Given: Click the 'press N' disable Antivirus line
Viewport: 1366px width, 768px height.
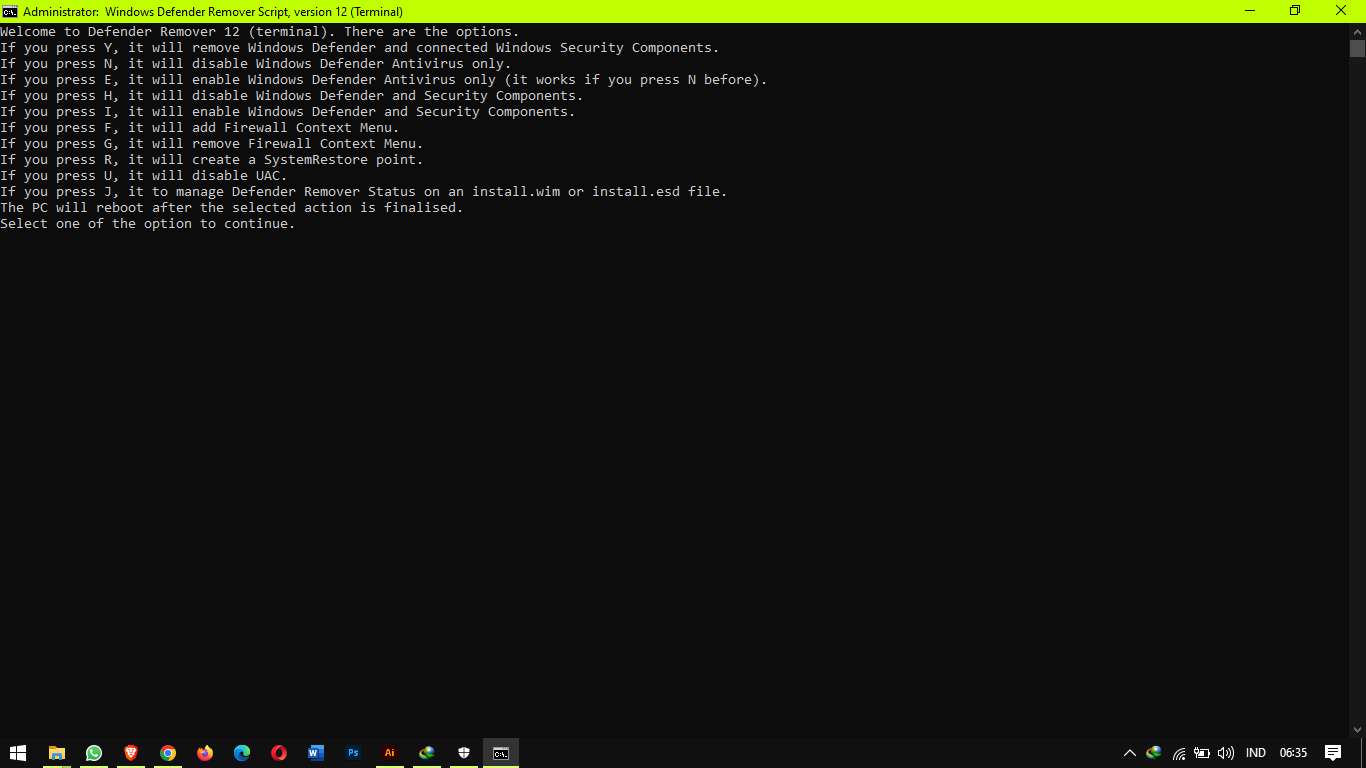Looking at the screenshot, I should 256,64.
